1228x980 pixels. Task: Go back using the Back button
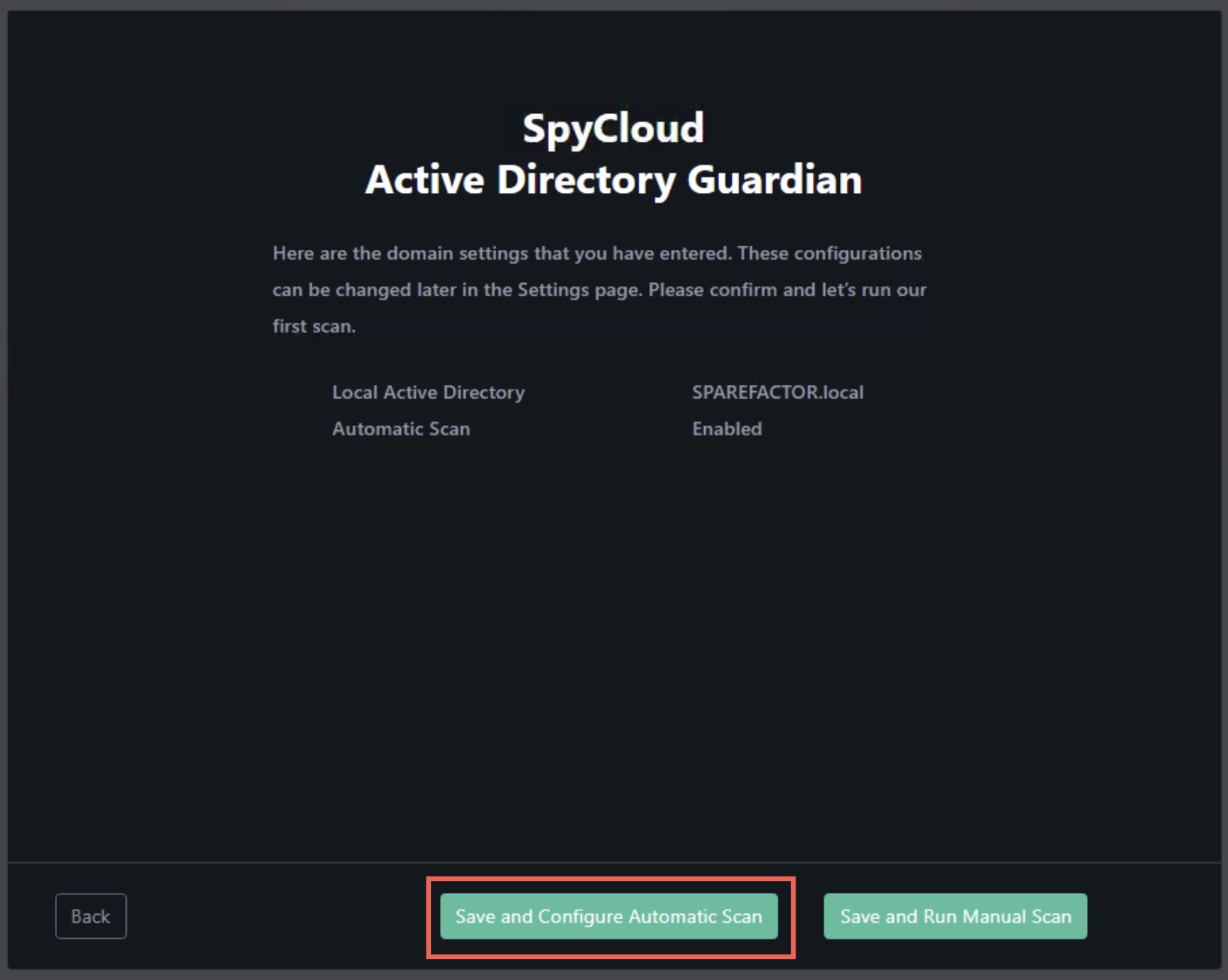91,916
